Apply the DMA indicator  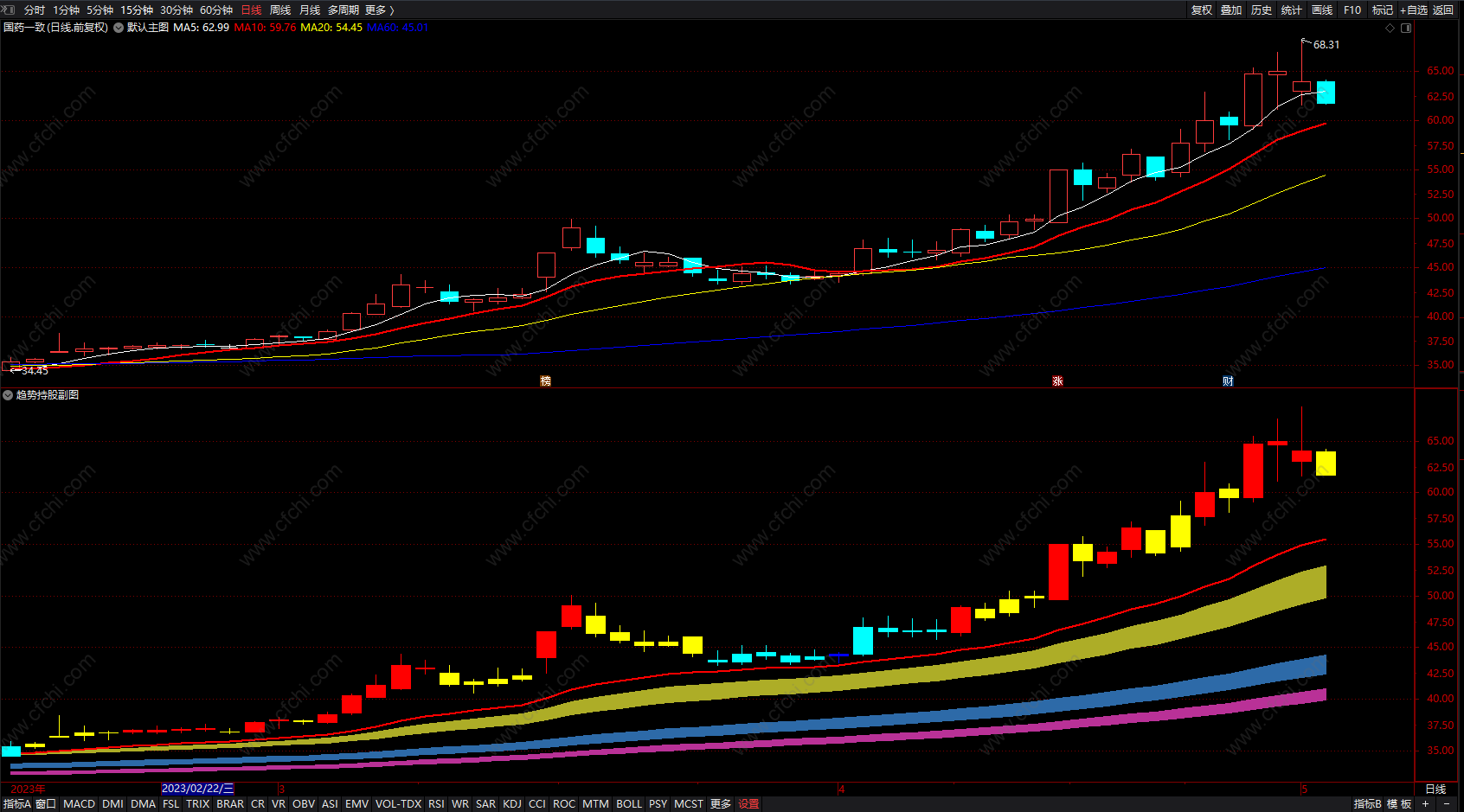click(143, 804)
